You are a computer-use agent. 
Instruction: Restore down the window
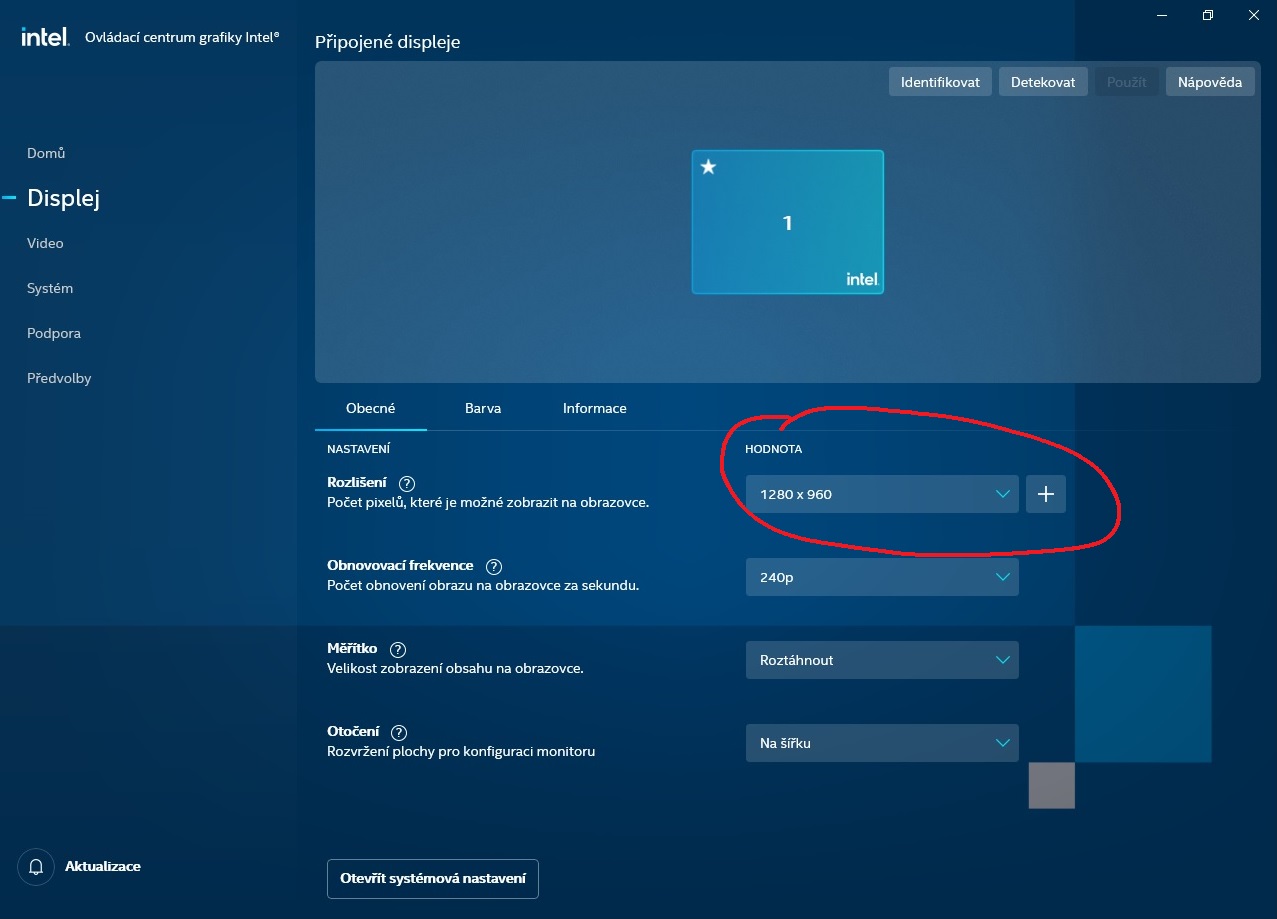click(x=1208, y=15)
